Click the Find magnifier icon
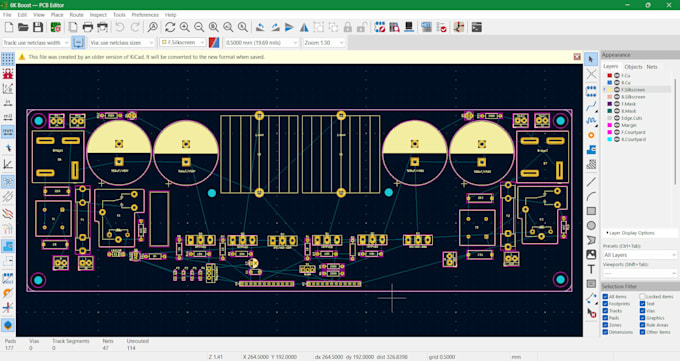This screenshot has height=361, width=680. click(152, 27)
